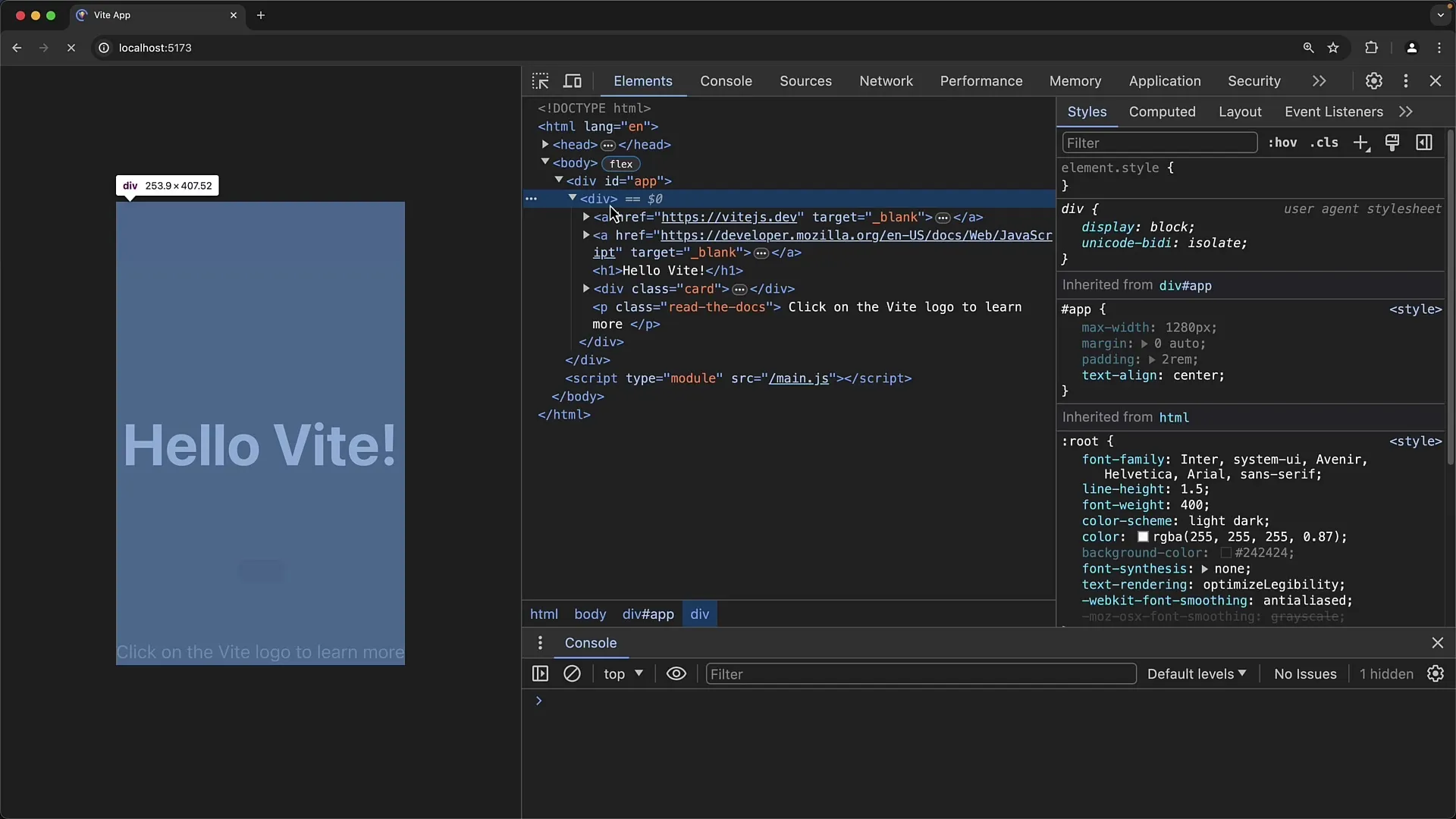Open the Application tab
This screenshot has height=819, width=1456.
click(1165, 81)
